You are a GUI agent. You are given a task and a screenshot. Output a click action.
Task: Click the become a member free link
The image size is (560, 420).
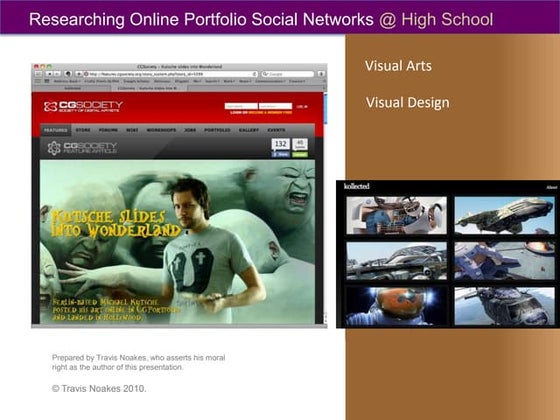tap(270, 112)
